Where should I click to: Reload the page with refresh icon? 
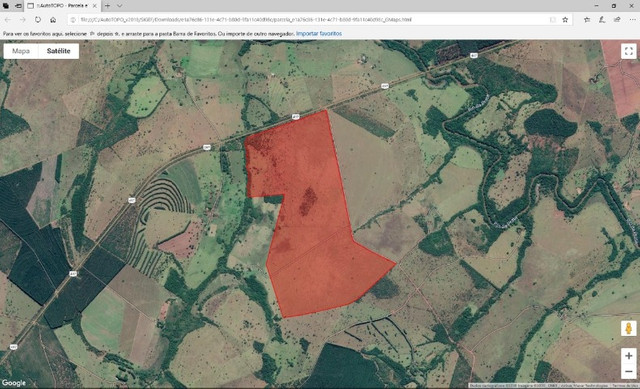point(38,20)
